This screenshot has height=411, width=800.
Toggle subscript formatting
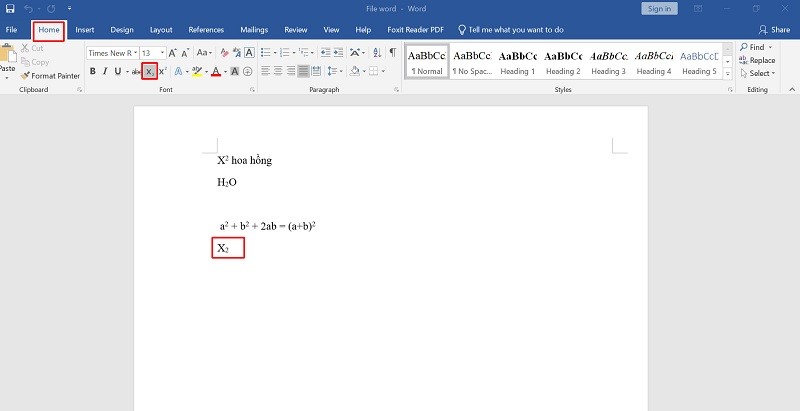149,71
